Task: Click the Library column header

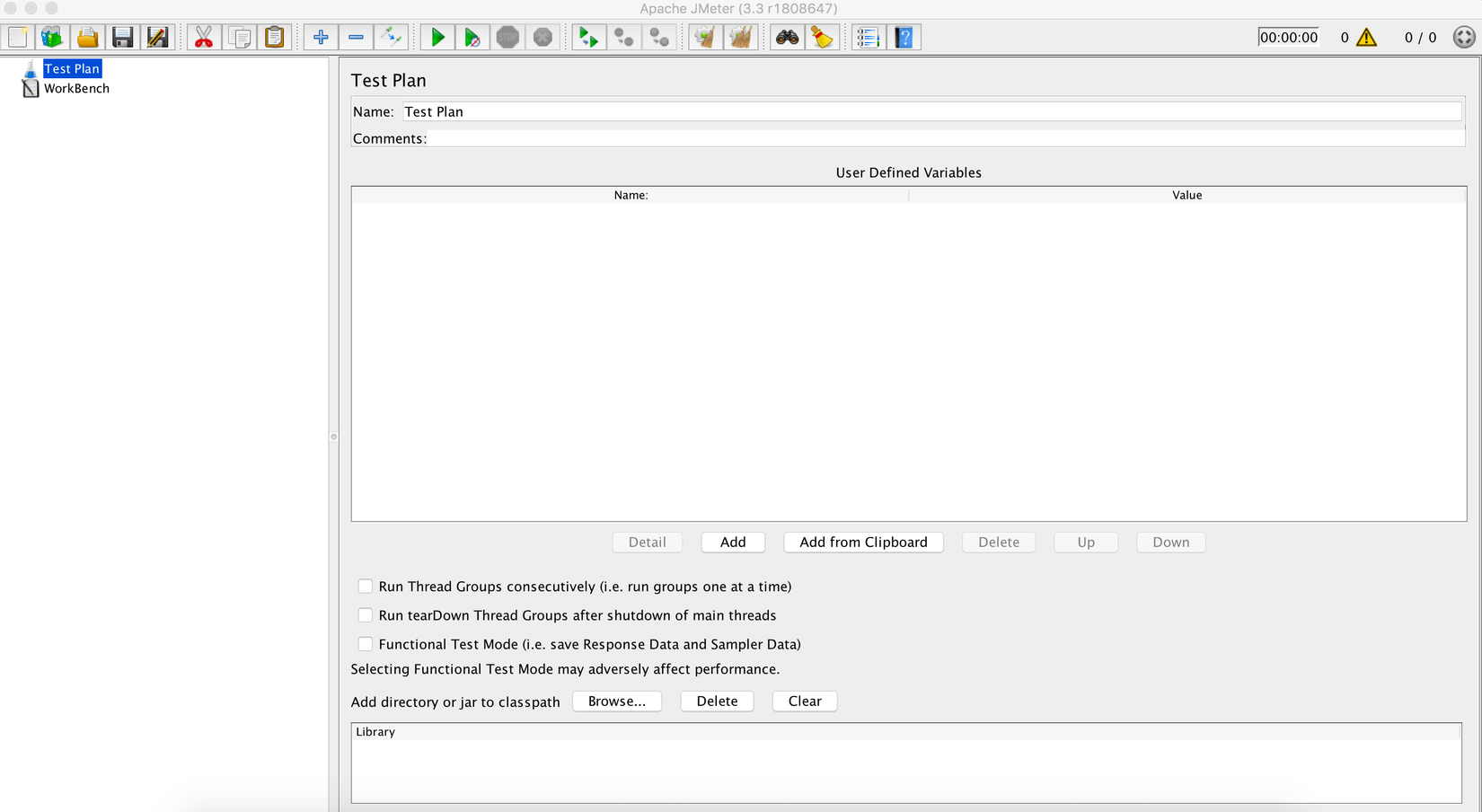Action: pos(906,732)
